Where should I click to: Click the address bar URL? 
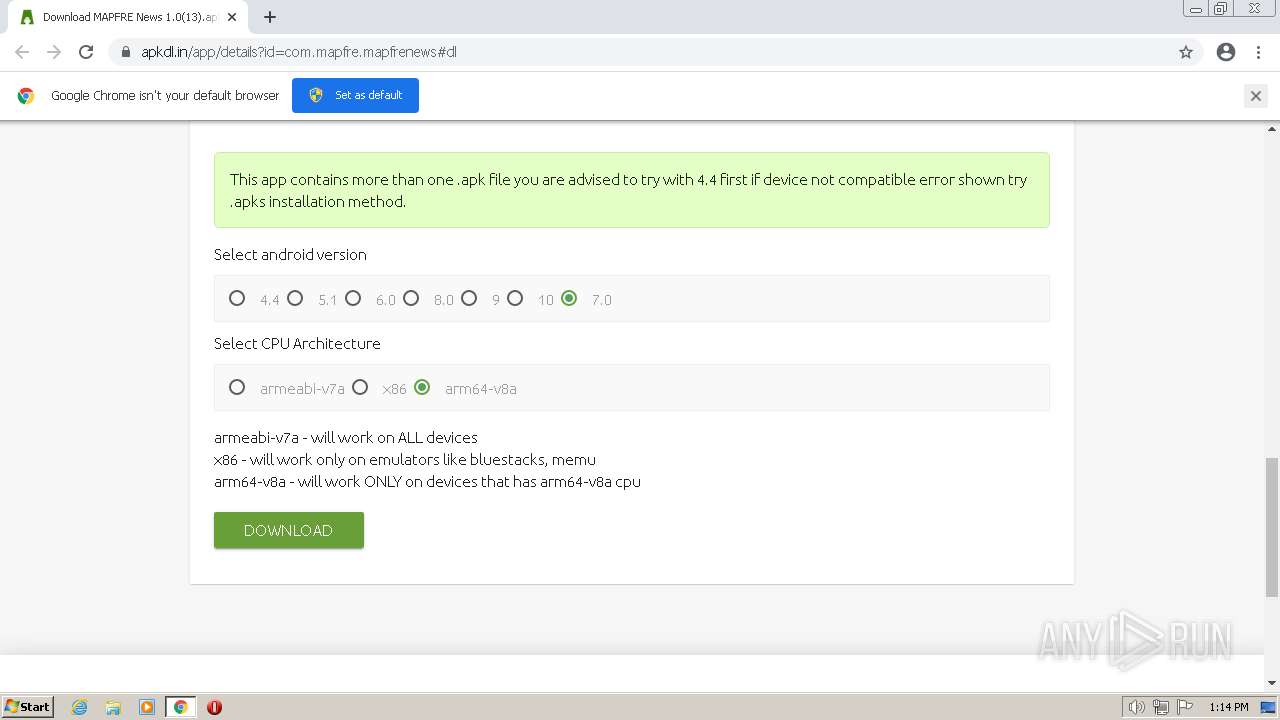[298, 52]
